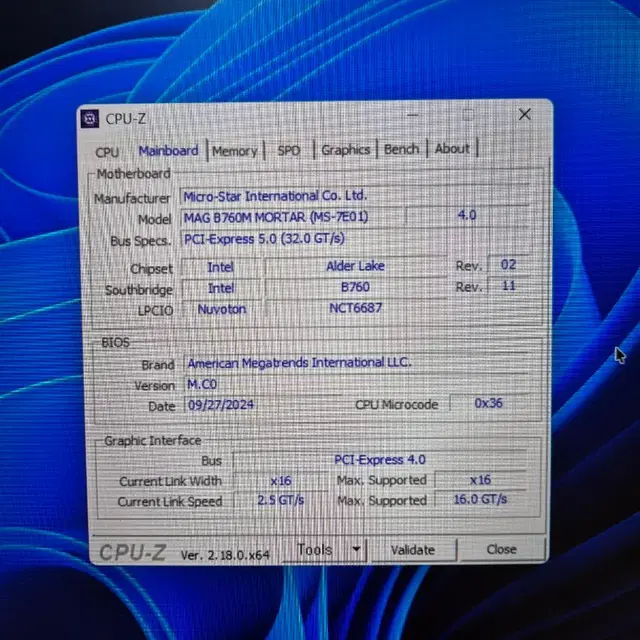The height and width of the screenshot is (640, 640).
Task: Click the CPU-Z logo in bottom bar
Action: click(133, 553)
